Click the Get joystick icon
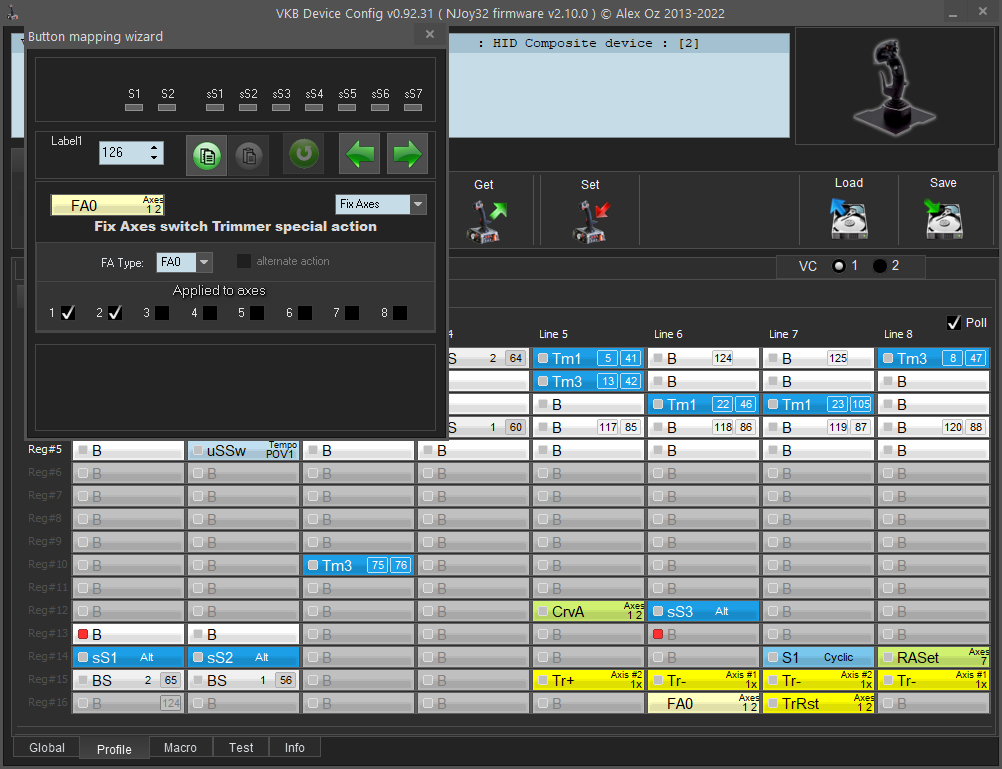Screen dimensions: 1002x769 pos(485,219)
